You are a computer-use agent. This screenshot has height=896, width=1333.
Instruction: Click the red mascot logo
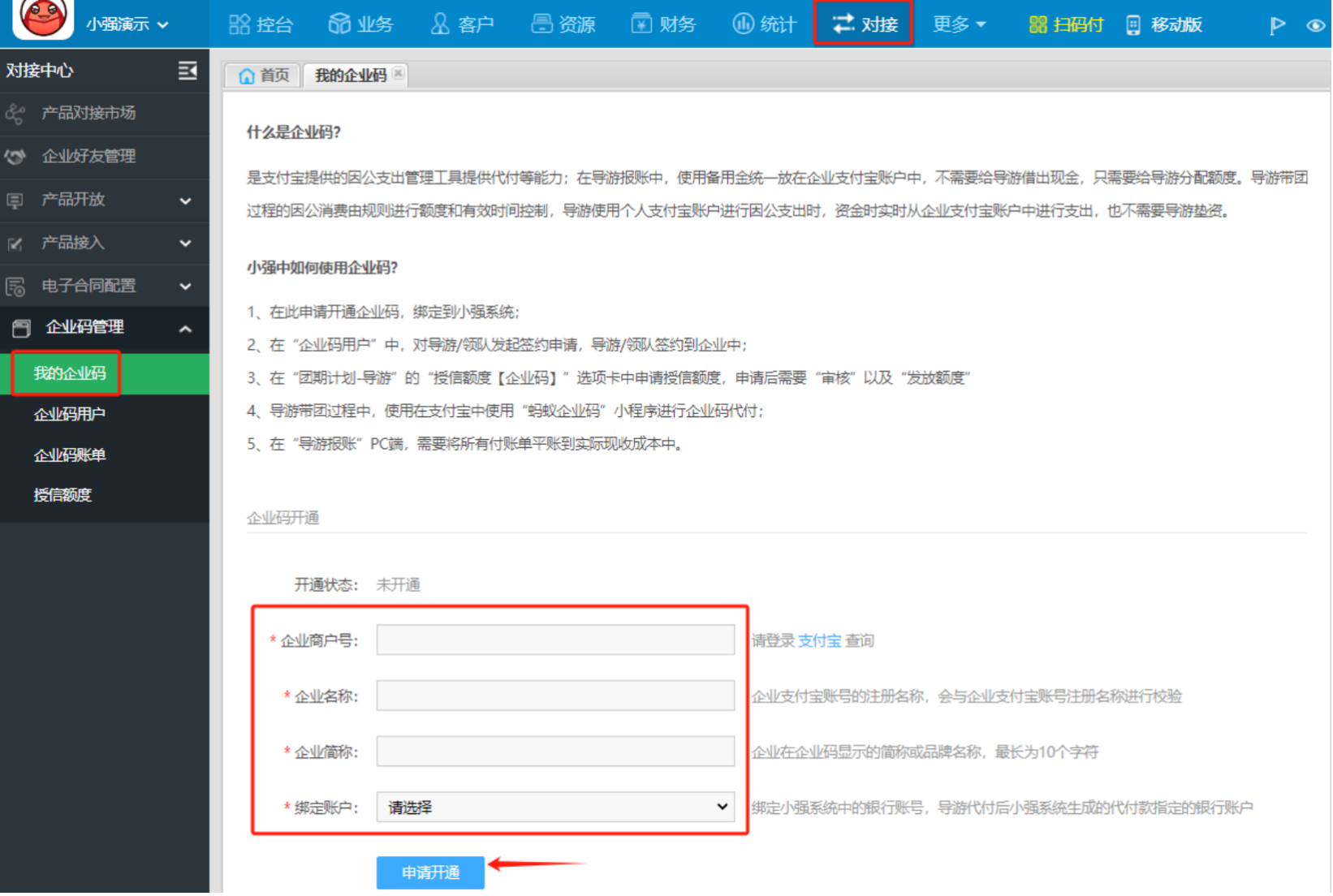point(42,18)
